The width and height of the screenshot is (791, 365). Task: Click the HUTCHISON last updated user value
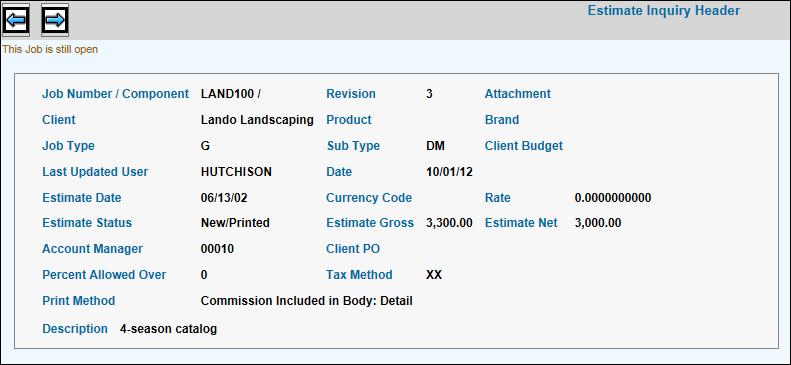tap(236, 172)
